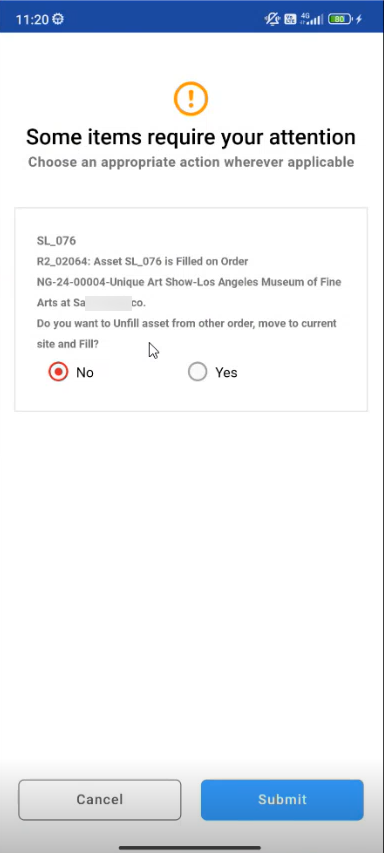Click the R2_02064 asset filled message

[143, 262]
